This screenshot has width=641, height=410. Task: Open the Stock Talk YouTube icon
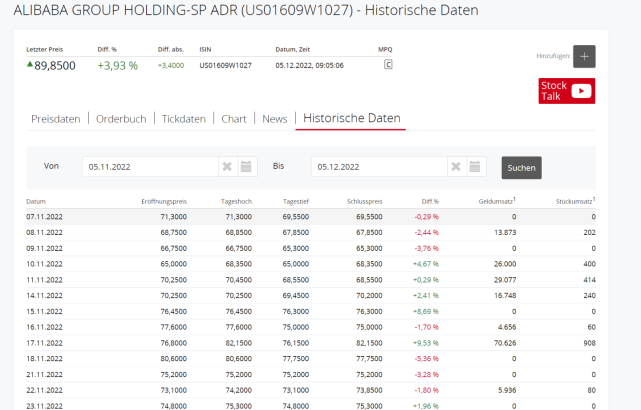[567, 91]
